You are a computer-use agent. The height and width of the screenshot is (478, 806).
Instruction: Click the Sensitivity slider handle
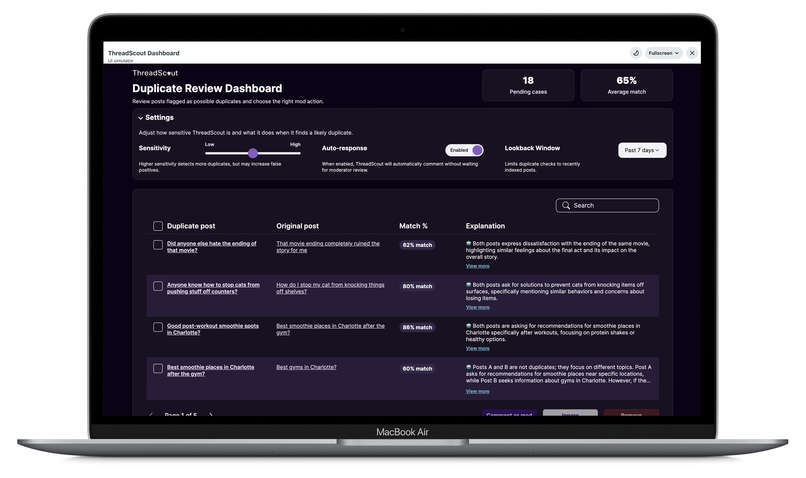coord(252,153)
